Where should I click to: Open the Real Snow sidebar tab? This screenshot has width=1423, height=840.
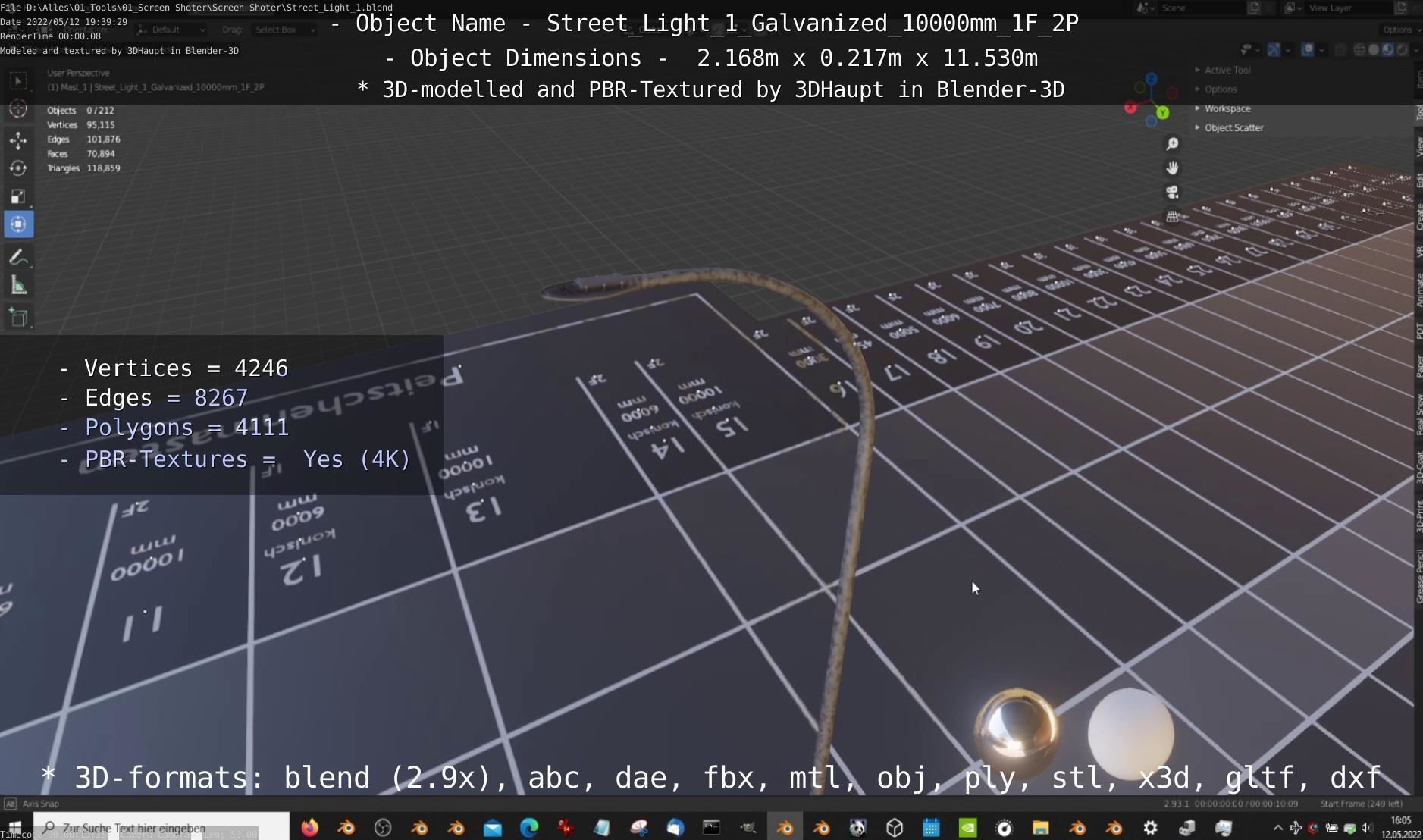tap(1418, 415)
